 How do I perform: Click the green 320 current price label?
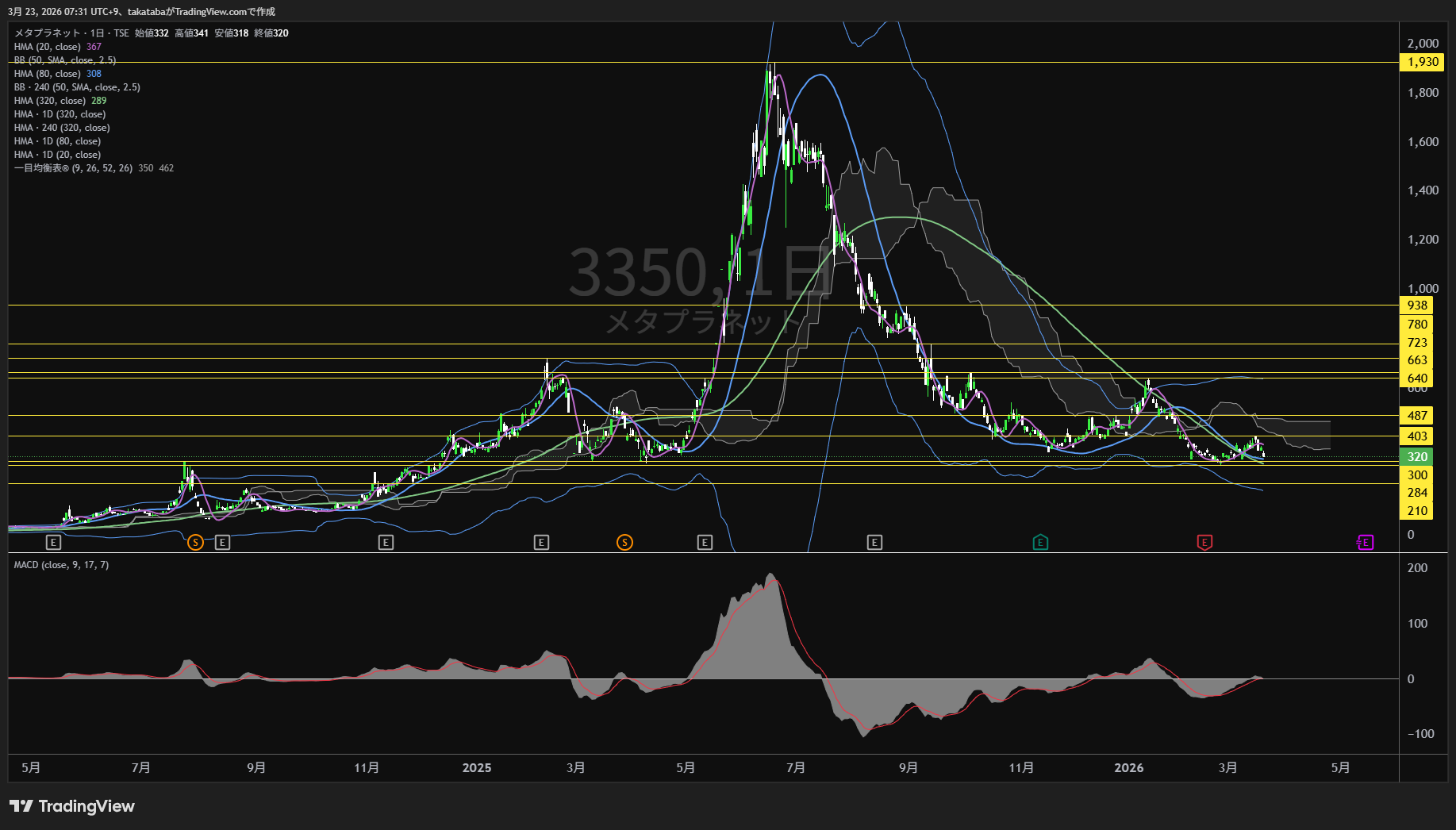pos(1416,456)
